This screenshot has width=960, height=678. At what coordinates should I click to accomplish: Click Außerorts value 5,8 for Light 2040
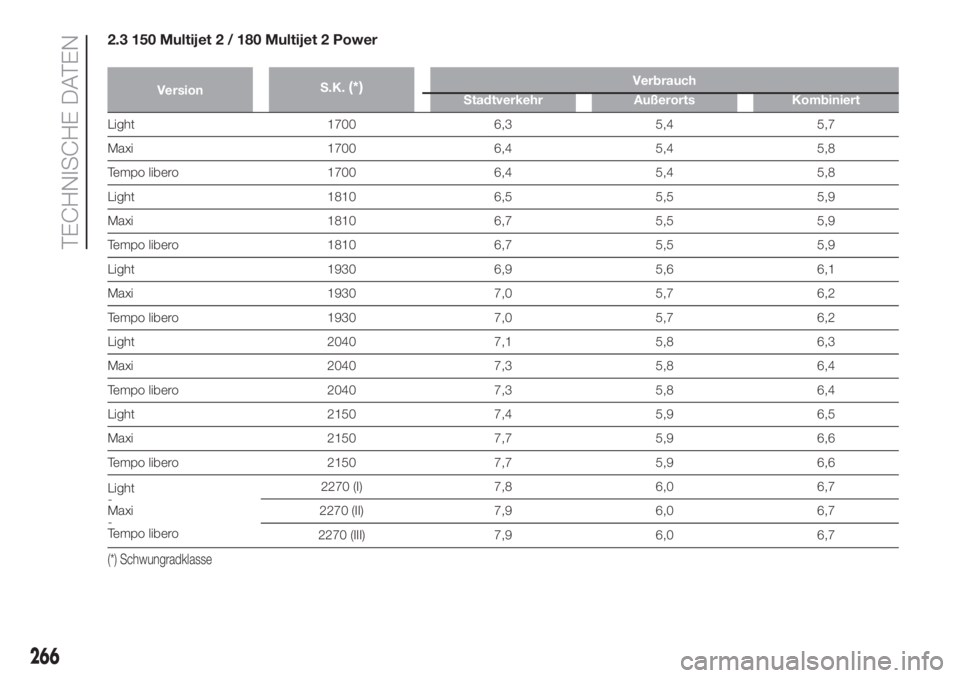pos(664,342)
